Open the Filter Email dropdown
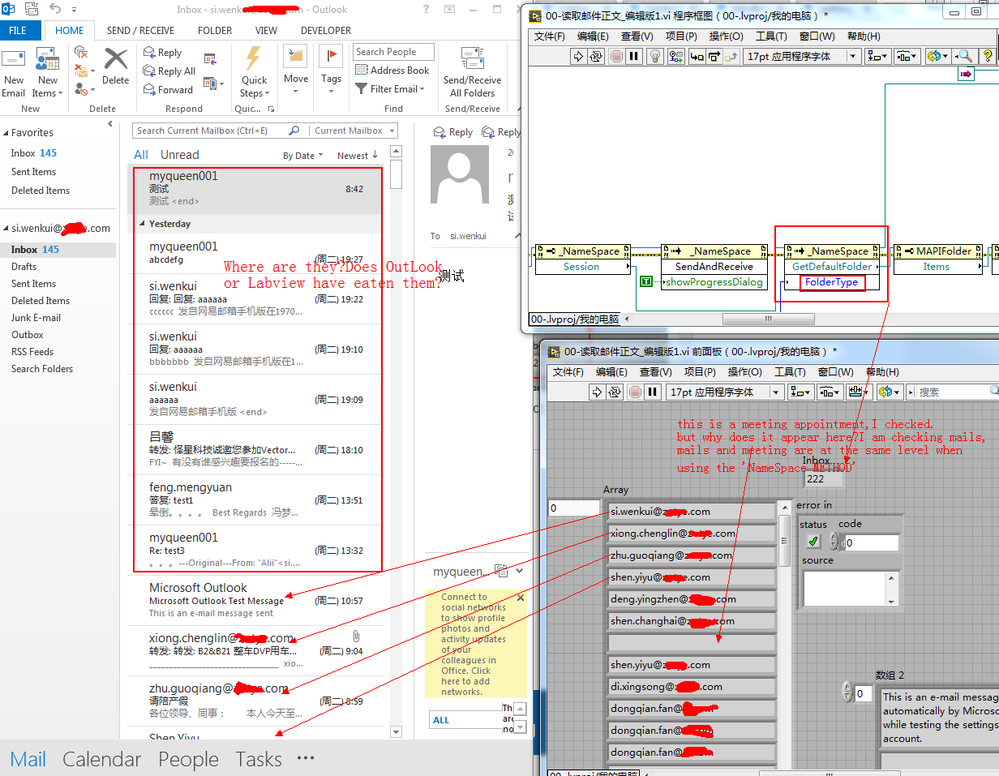This screenshot has height=776, width=999. click(390, 89)
